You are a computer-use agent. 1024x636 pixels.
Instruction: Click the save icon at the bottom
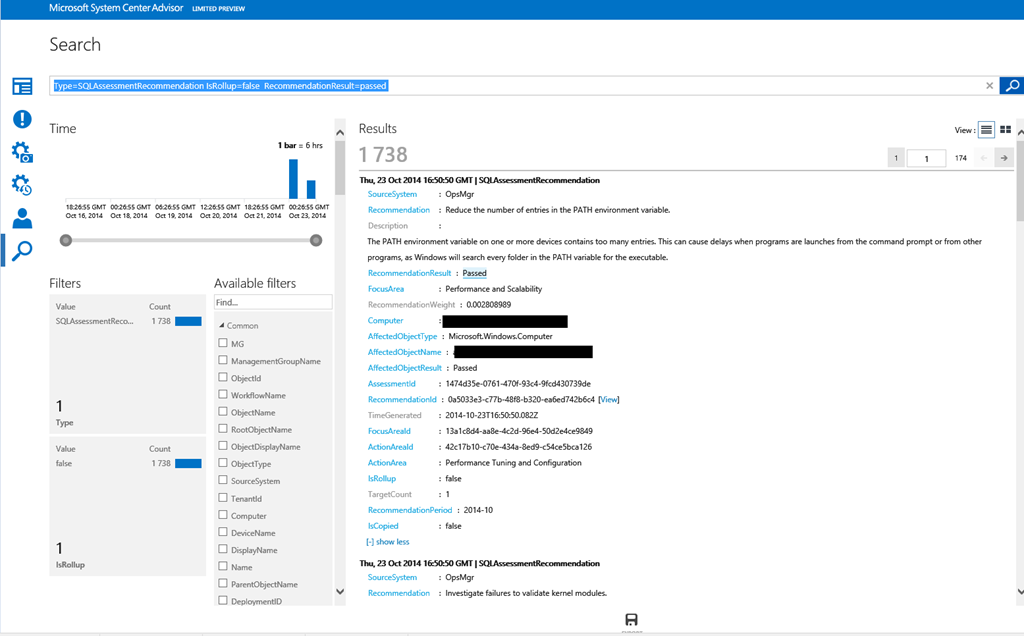click(x=631, y=620)
